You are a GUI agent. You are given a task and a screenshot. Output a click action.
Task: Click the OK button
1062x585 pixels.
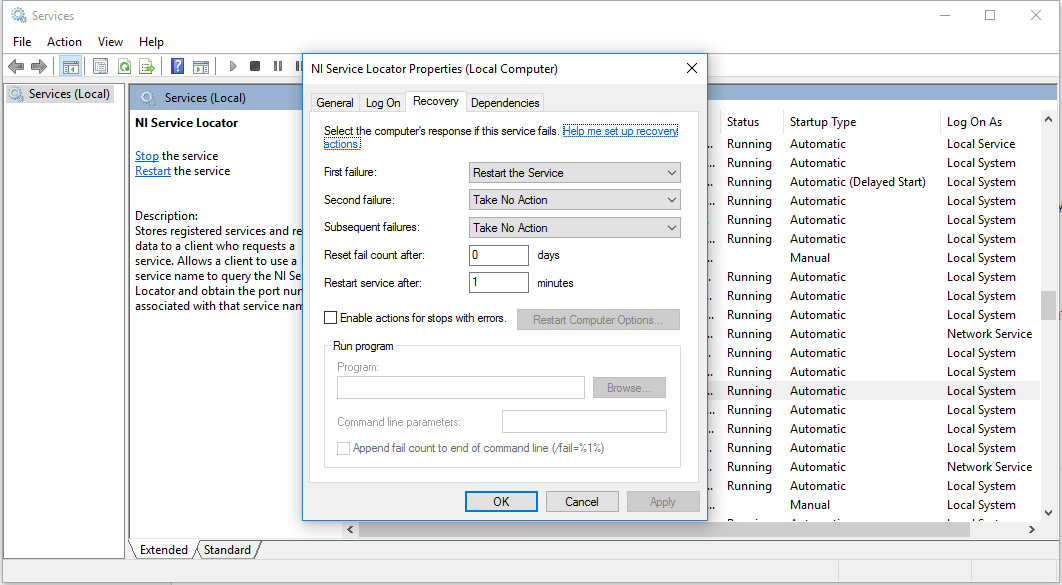coord(501,502)
